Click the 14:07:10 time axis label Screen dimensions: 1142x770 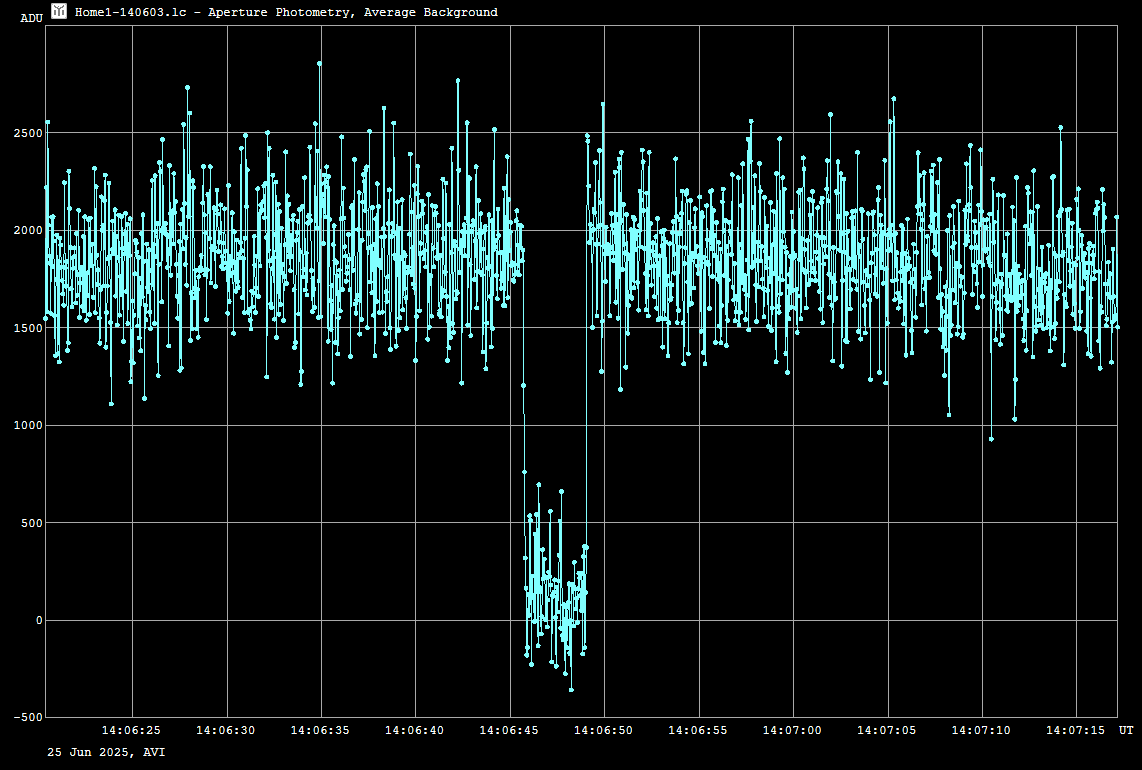point(981,730)
